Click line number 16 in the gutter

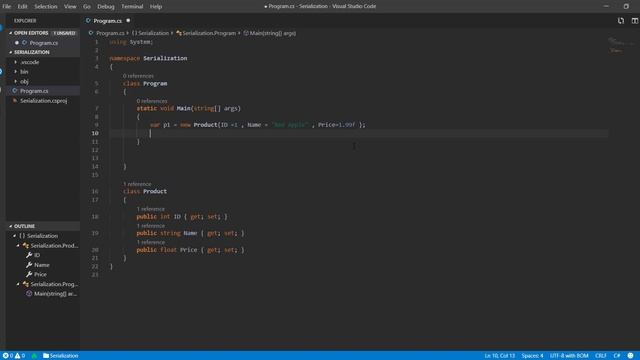(95, 191)
